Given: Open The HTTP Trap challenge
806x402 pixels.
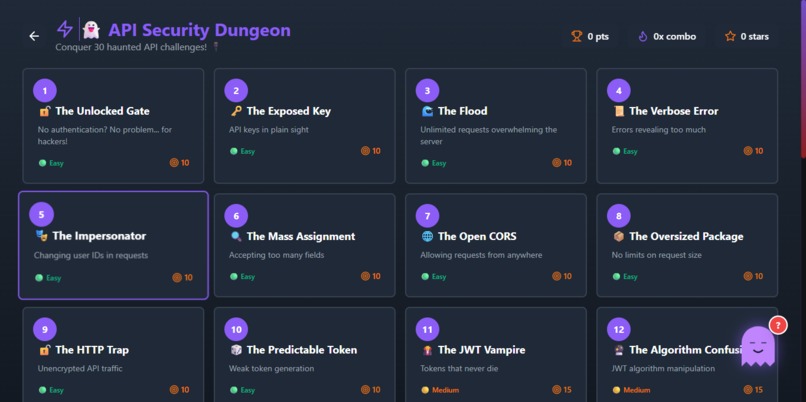Looking at the screenshot, I should click(113, 355).
